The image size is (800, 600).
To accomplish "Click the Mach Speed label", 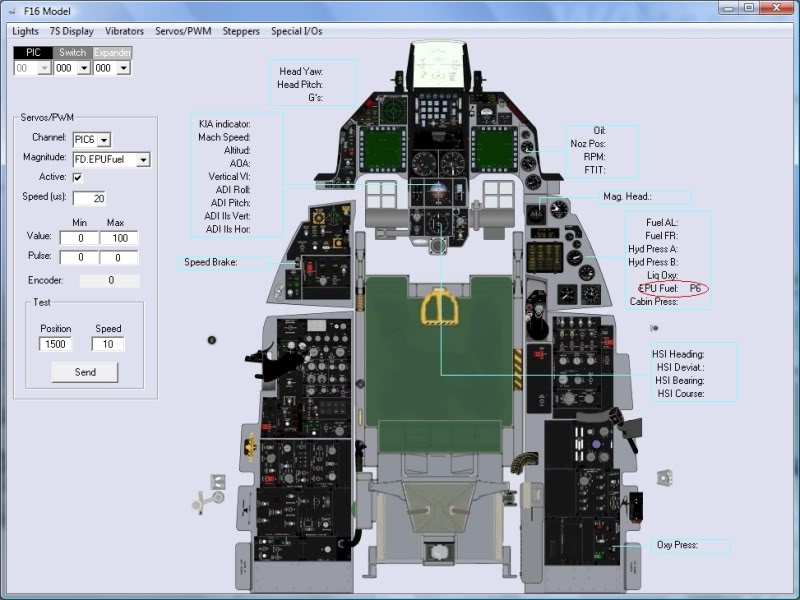I will click(x=224, y=137).
